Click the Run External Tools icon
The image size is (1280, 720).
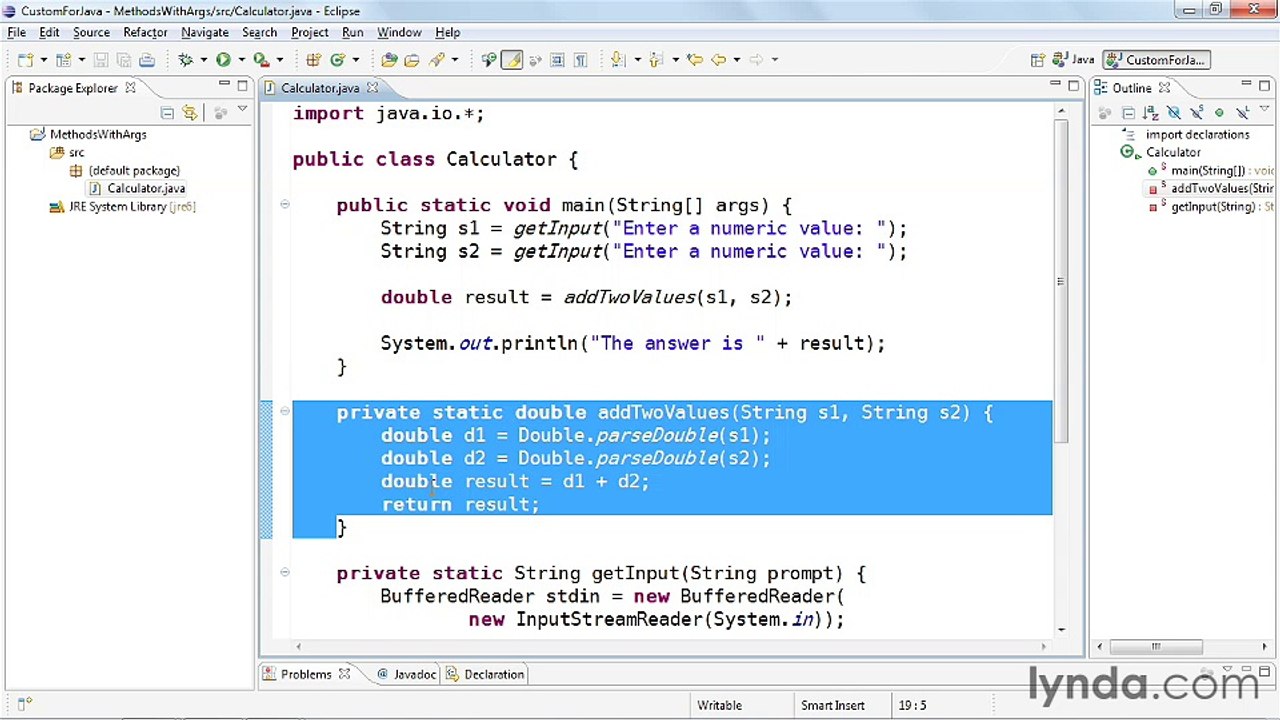(261, 60)
